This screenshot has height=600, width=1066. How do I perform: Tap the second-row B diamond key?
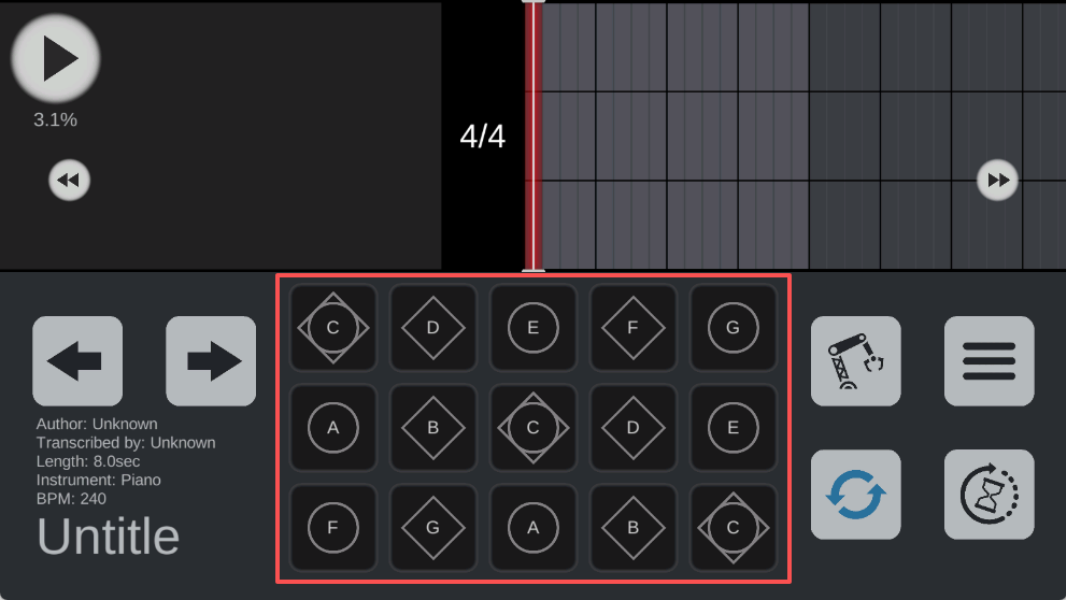[x=433, y=428]
